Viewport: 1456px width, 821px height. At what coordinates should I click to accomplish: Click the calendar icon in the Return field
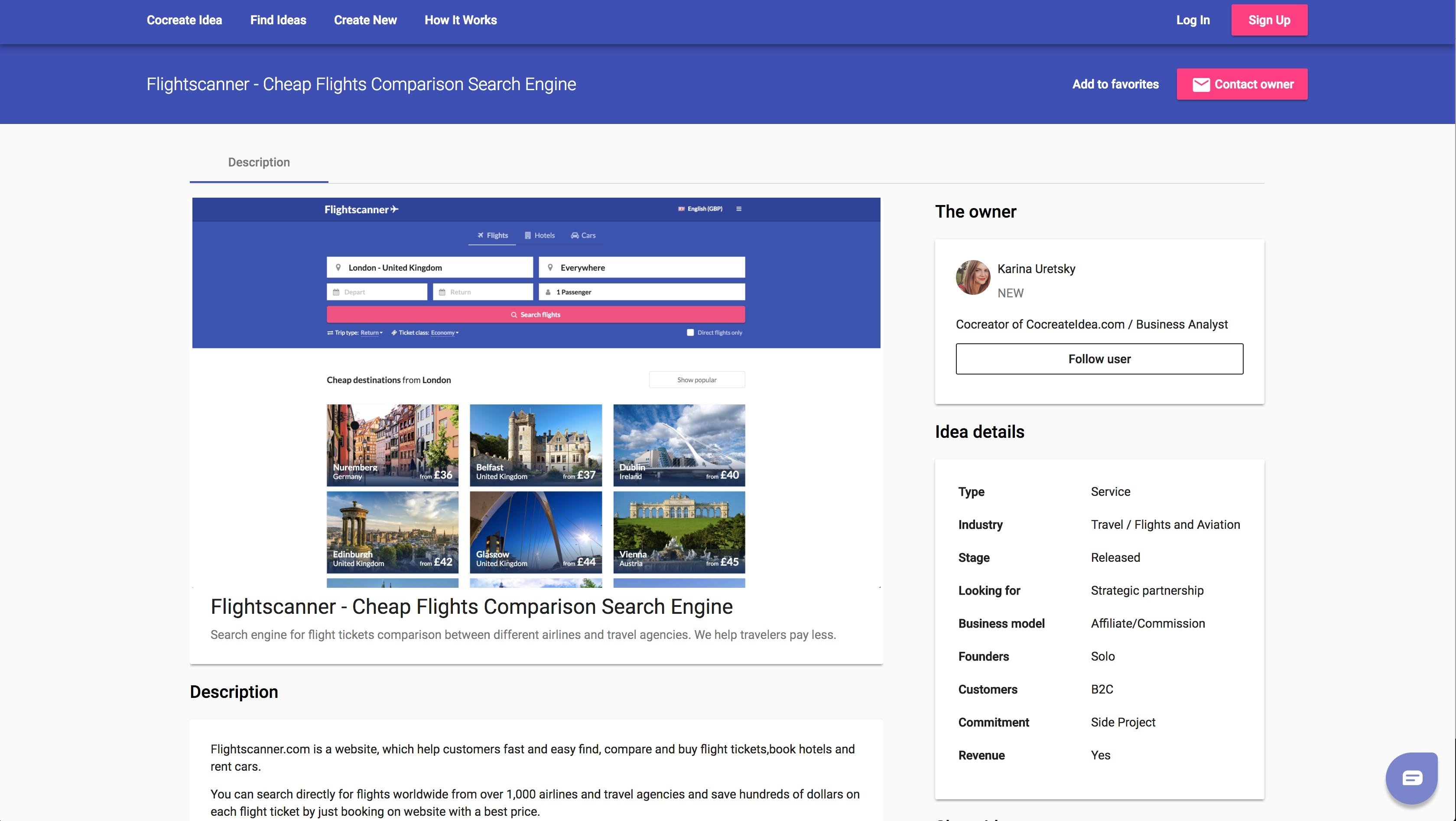[442, 292]
